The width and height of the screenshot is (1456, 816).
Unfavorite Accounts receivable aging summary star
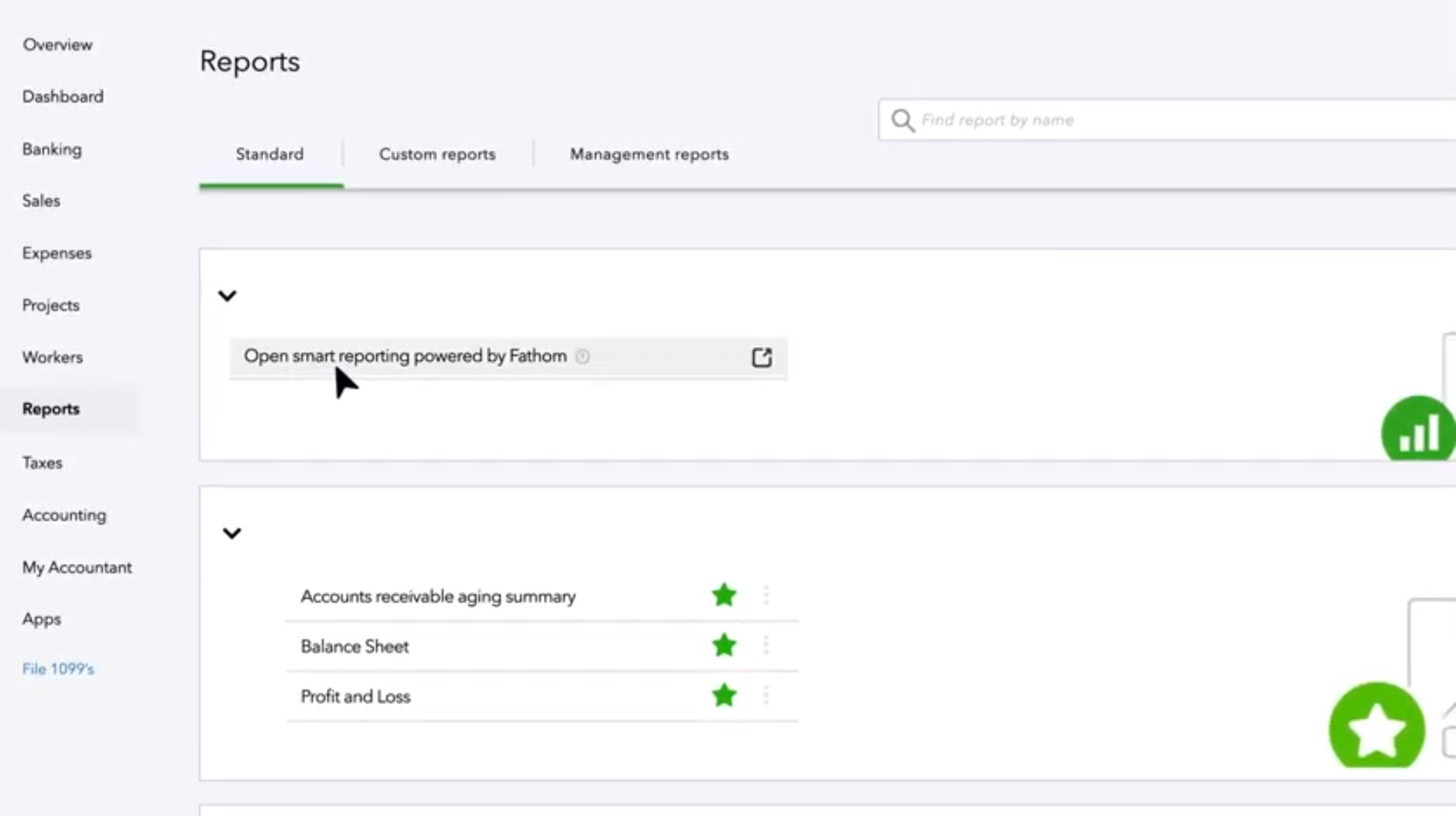(724, 596)
